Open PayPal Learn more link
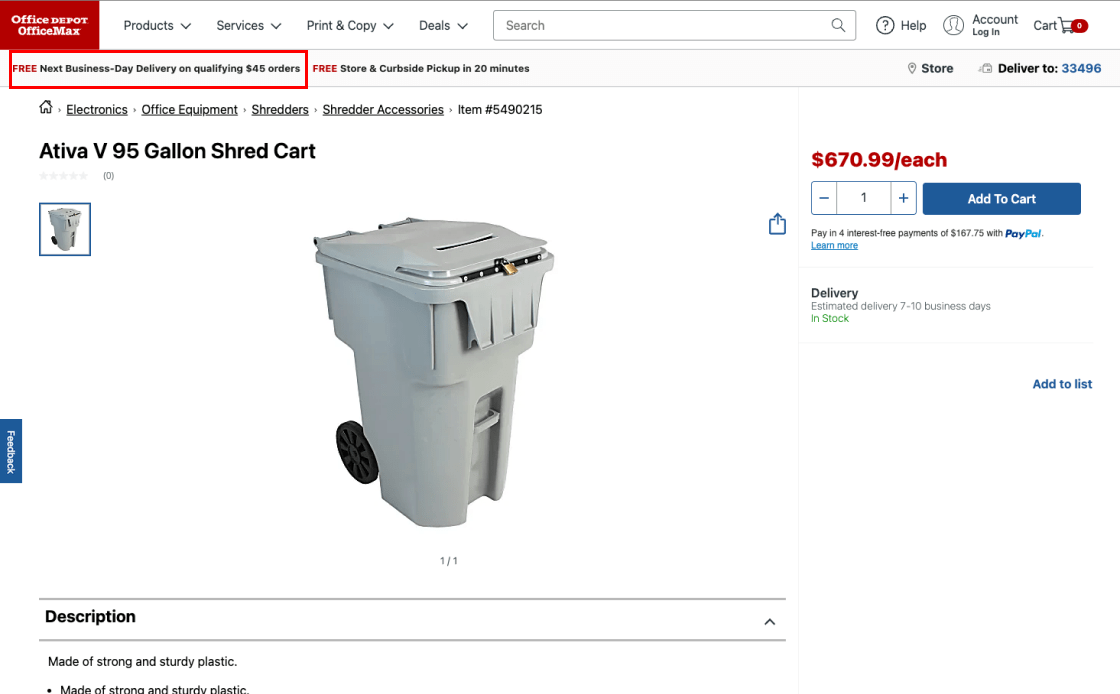 click(834, 246)
